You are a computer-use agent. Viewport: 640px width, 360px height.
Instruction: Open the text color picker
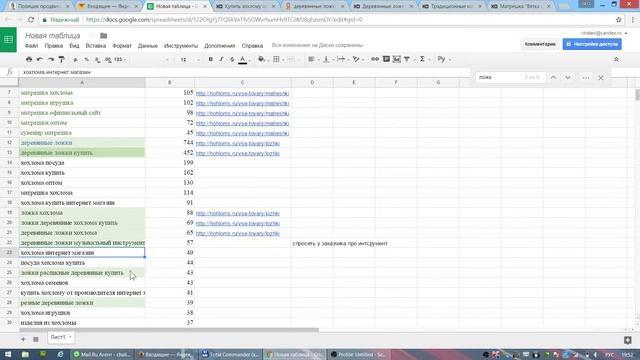coord(242,60)
